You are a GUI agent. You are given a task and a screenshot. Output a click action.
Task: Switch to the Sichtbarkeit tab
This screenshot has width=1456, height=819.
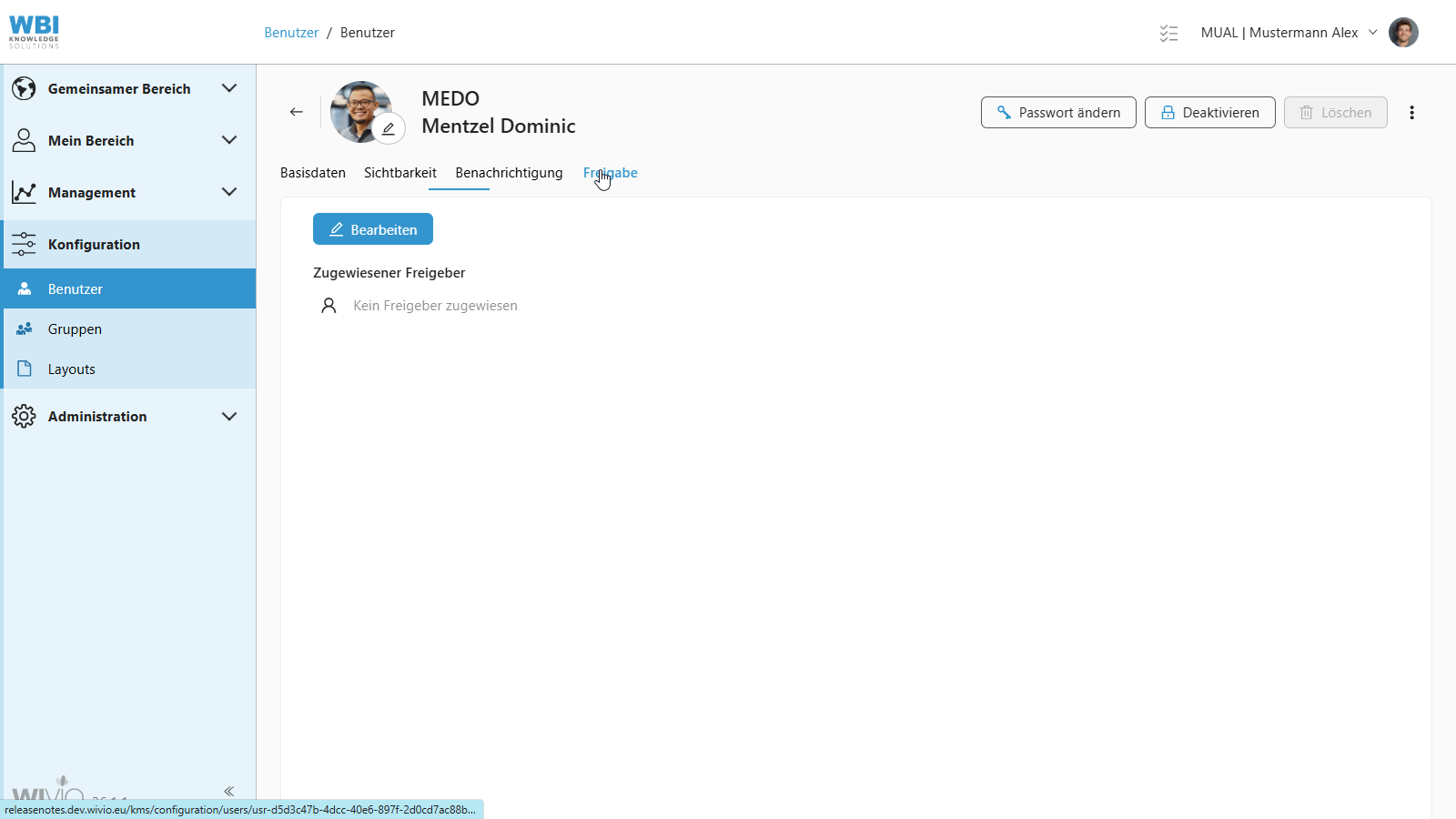coord(400,173)
